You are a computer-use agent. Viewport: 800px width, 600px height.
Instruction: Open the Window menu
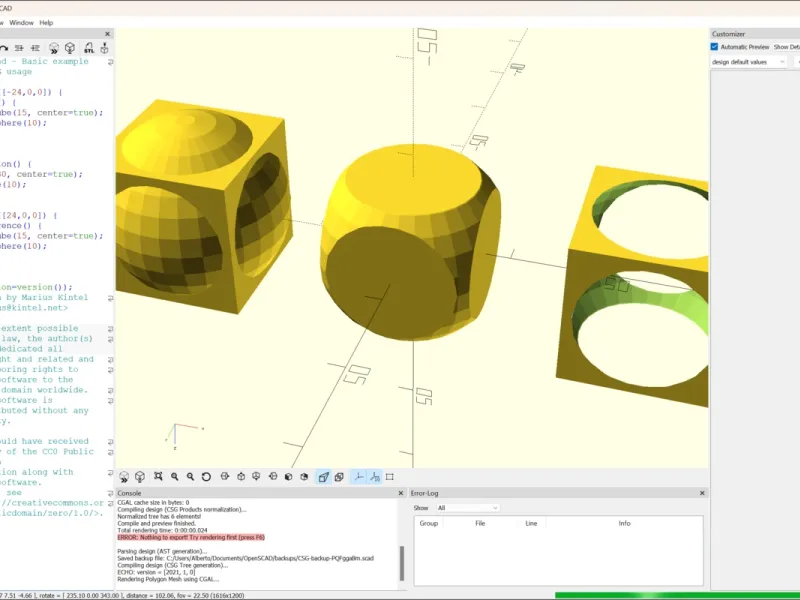pyautogui.click(x=21, y=22)
